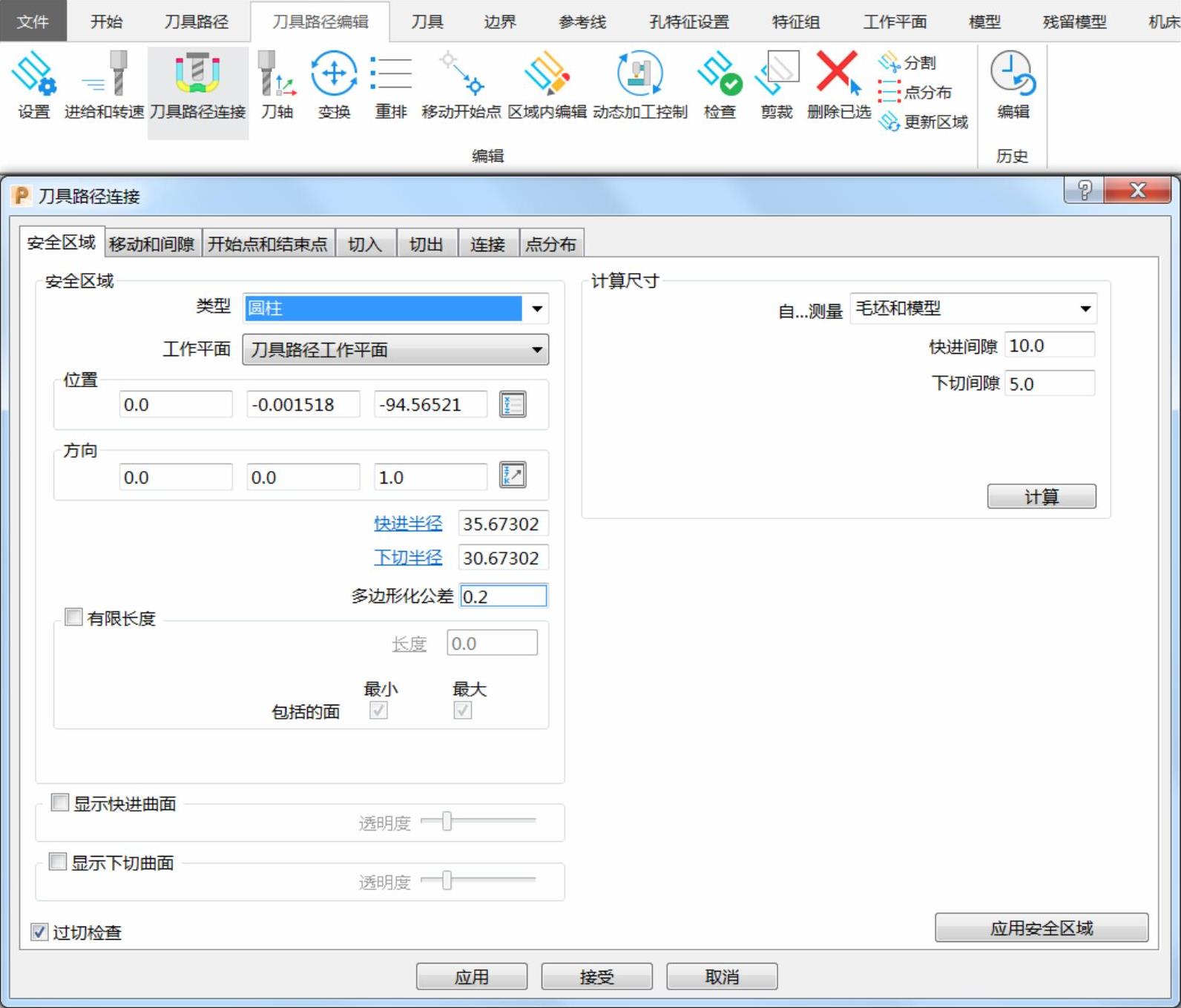The width and height of the screenshot is (1181, 1008).
Task: Close the 刀具路径连接 dialog
Action: coord(1138,191)
